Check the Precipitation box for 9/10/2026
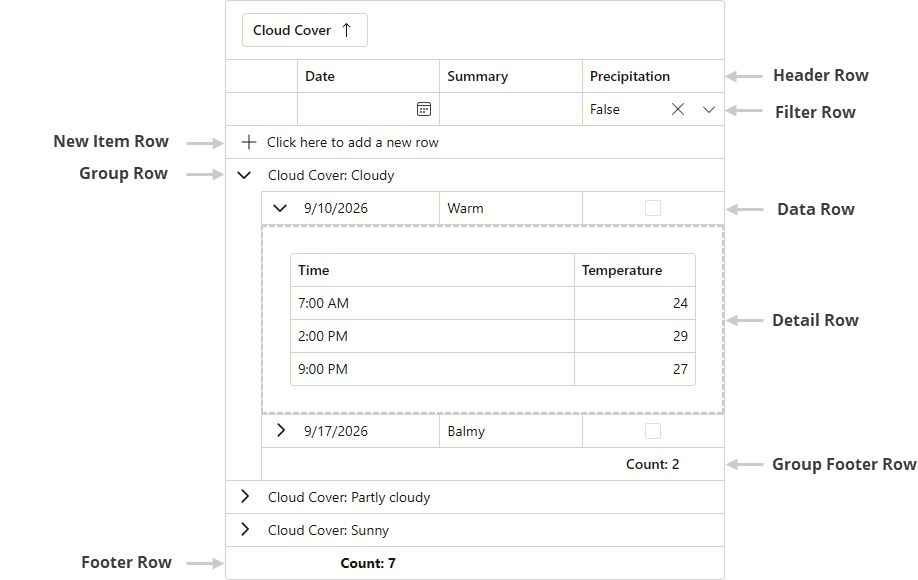Viewport: 918px width, 580px height. point(653,208)
